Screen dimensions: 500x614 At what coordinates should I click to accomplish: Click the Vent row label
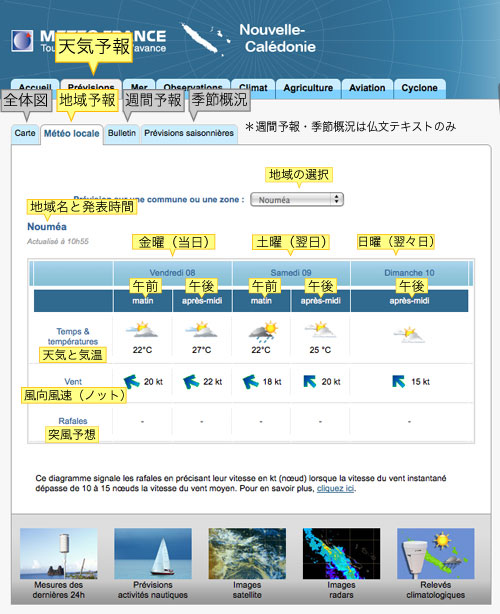73,381
